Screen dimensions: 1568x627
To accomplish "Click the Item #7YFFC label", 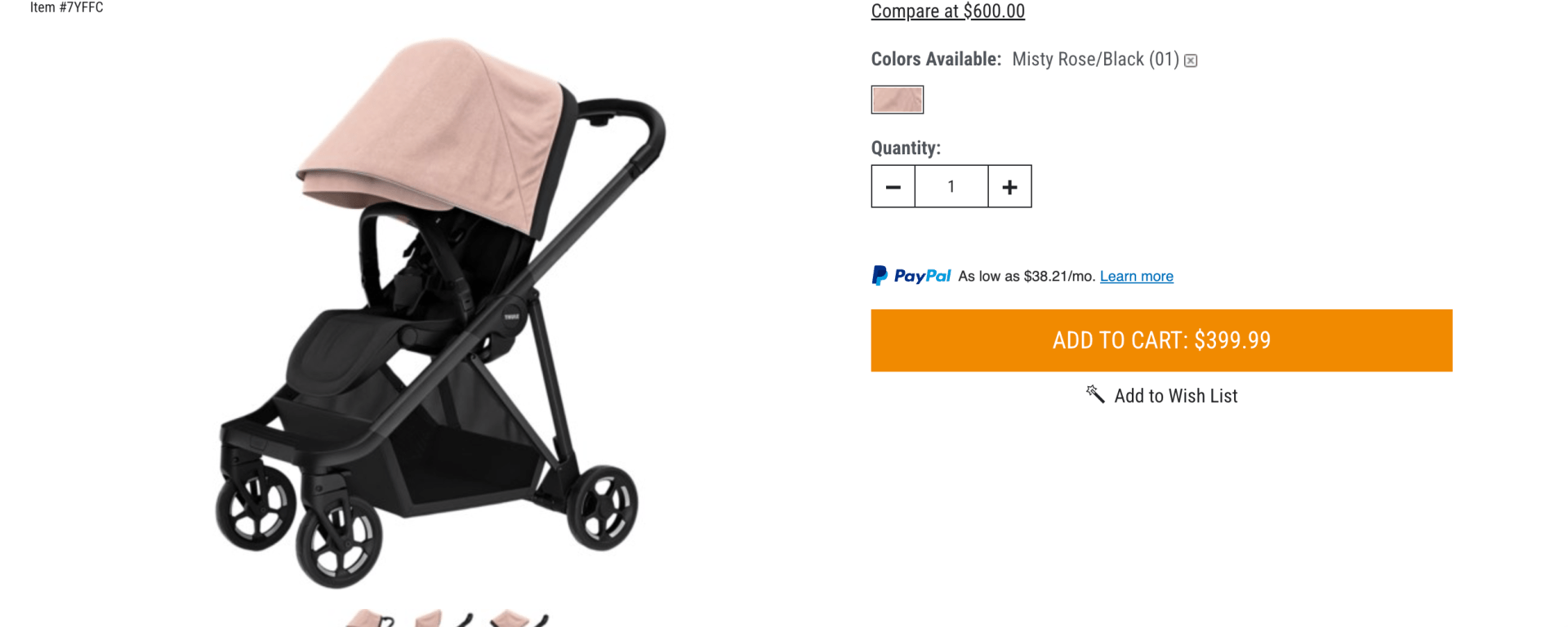I will (66, 7).
